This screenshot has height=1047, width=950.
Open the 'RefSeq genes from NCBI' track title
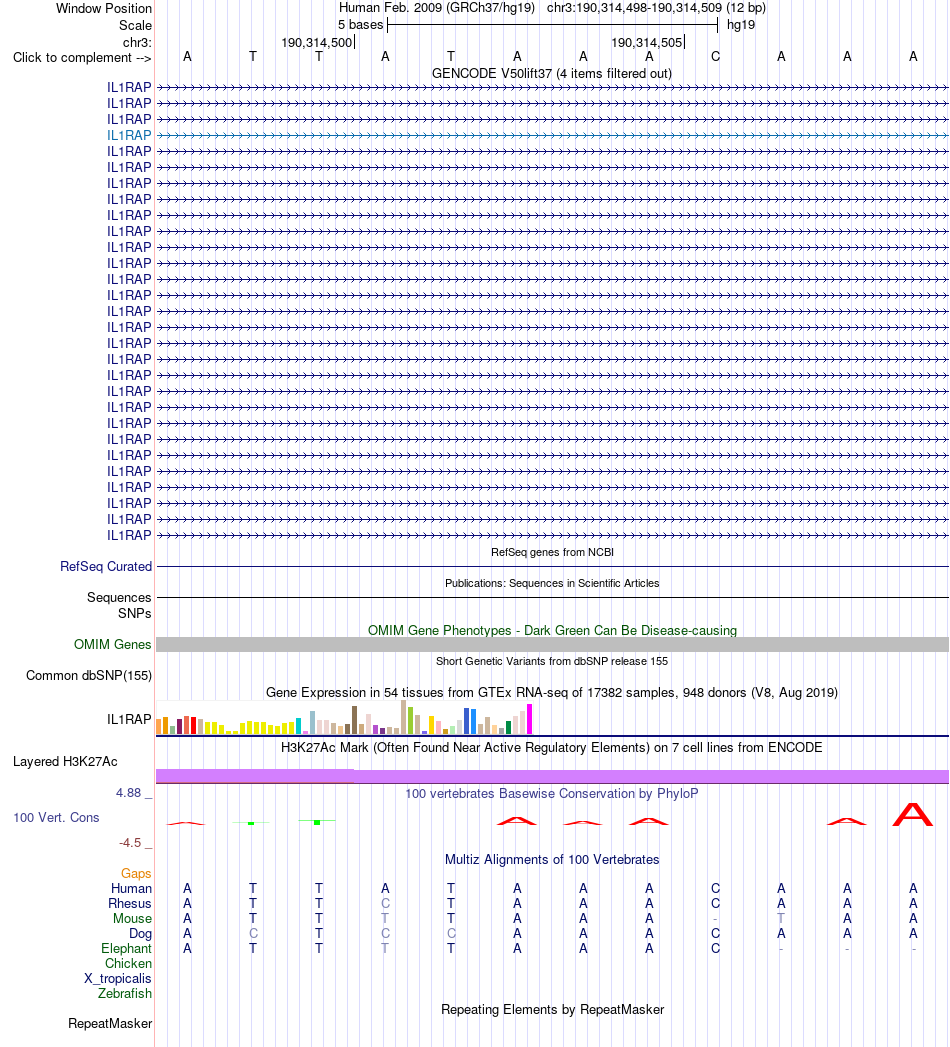pos(552,552)
